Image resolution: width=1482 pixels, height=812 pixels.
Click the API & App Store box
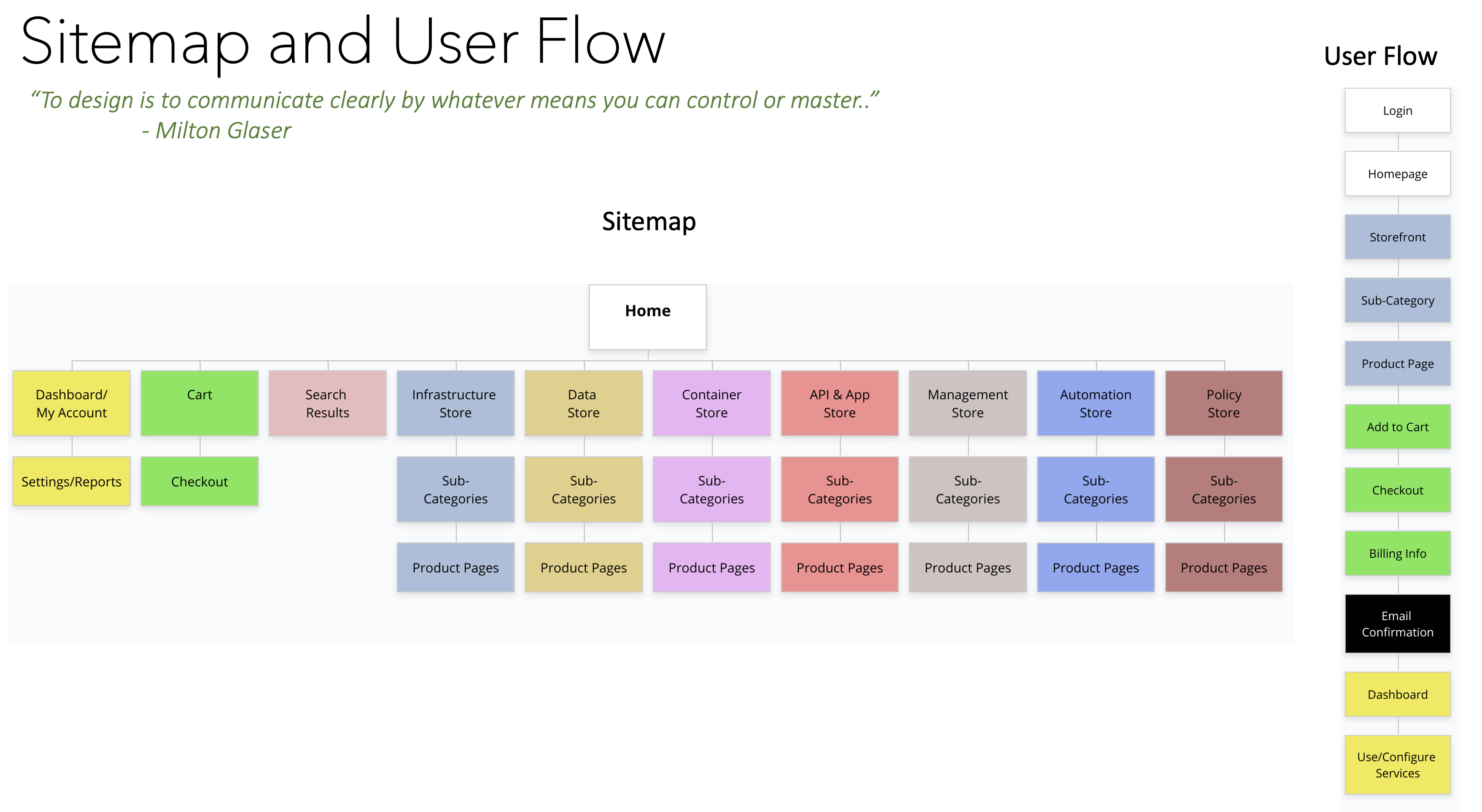coord(839,403)
